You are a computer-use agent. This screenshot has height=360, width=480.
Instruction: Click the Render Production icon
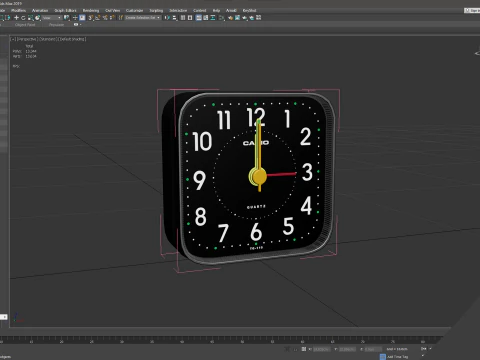pos(245,18)
